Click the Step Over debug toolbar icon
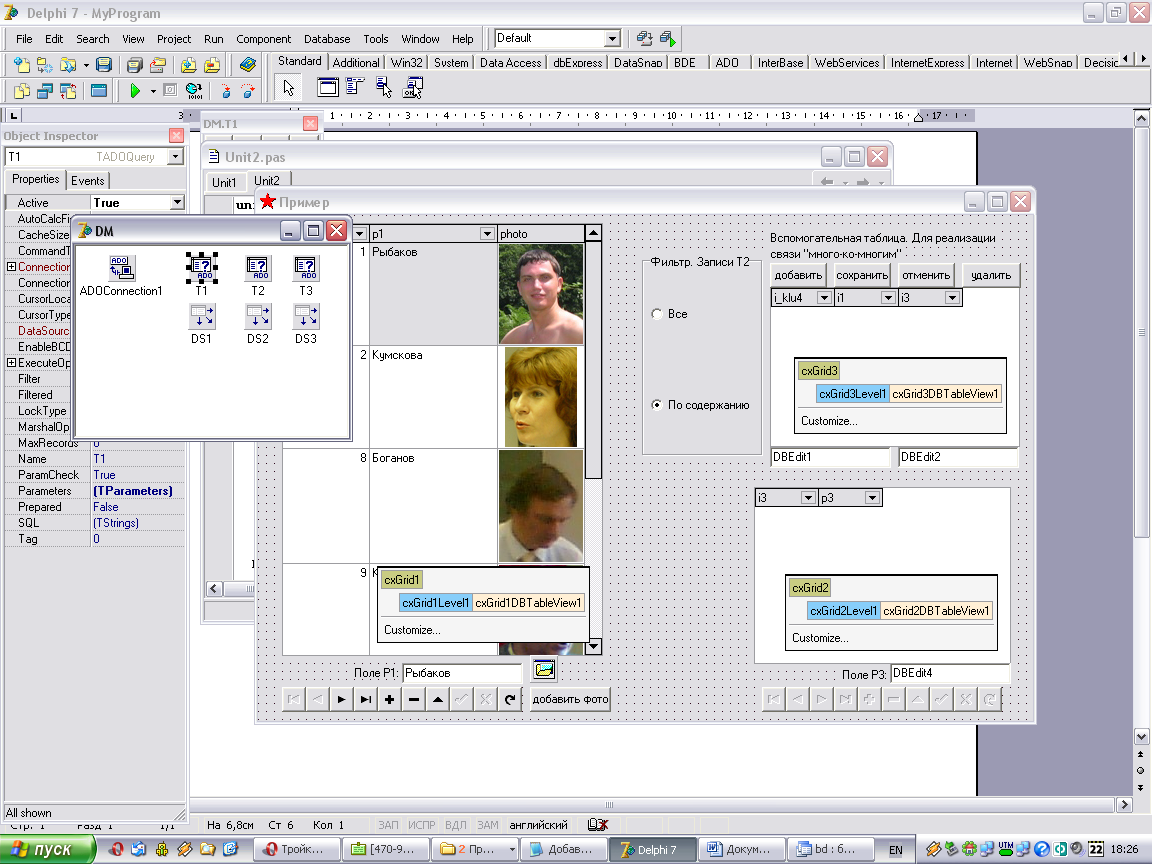This screenshot has width=1152, height=864. pos(248,91)
